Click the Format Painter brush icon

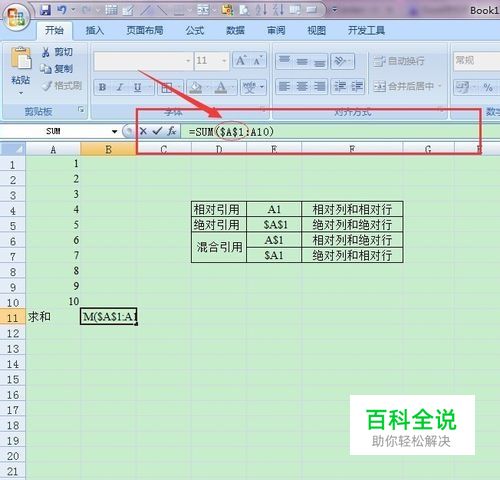tap(47, 86)
